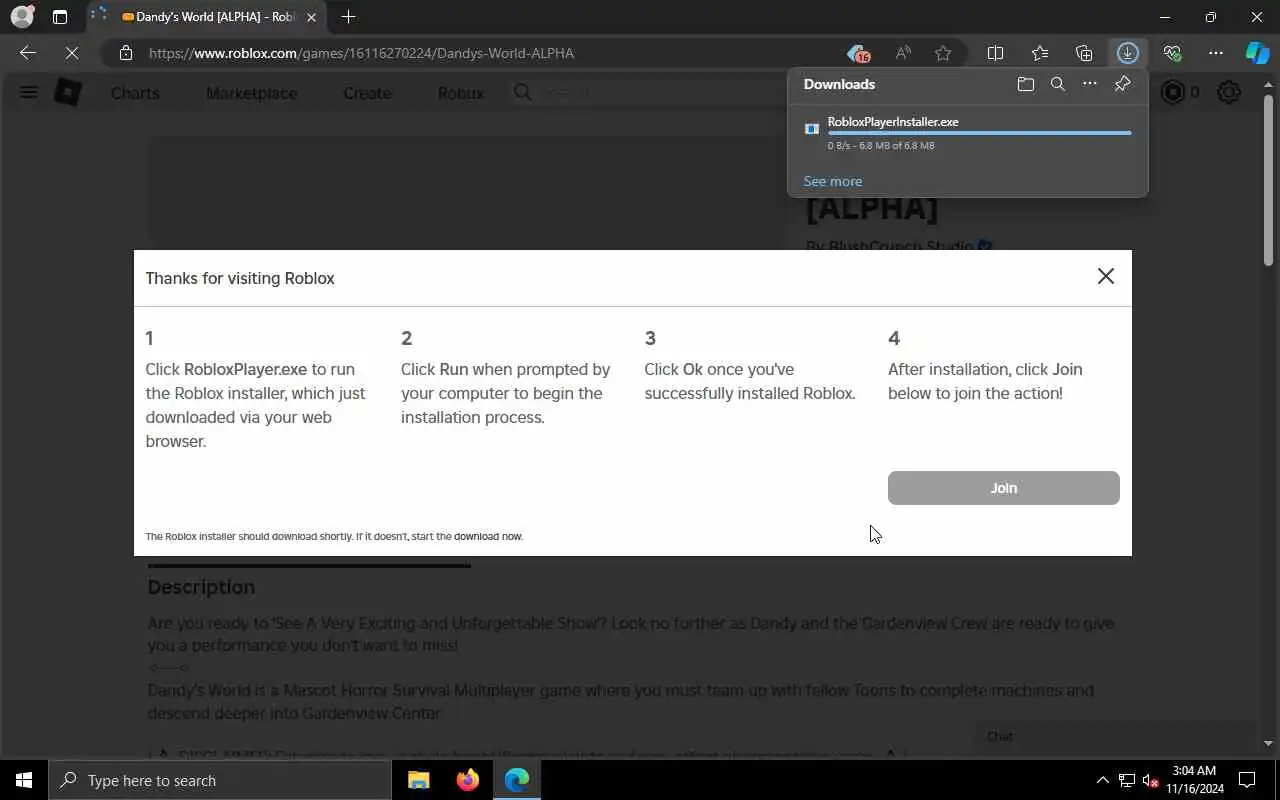Click the RobloxPlayerInstaller file icon

click(x=812, y=129)
